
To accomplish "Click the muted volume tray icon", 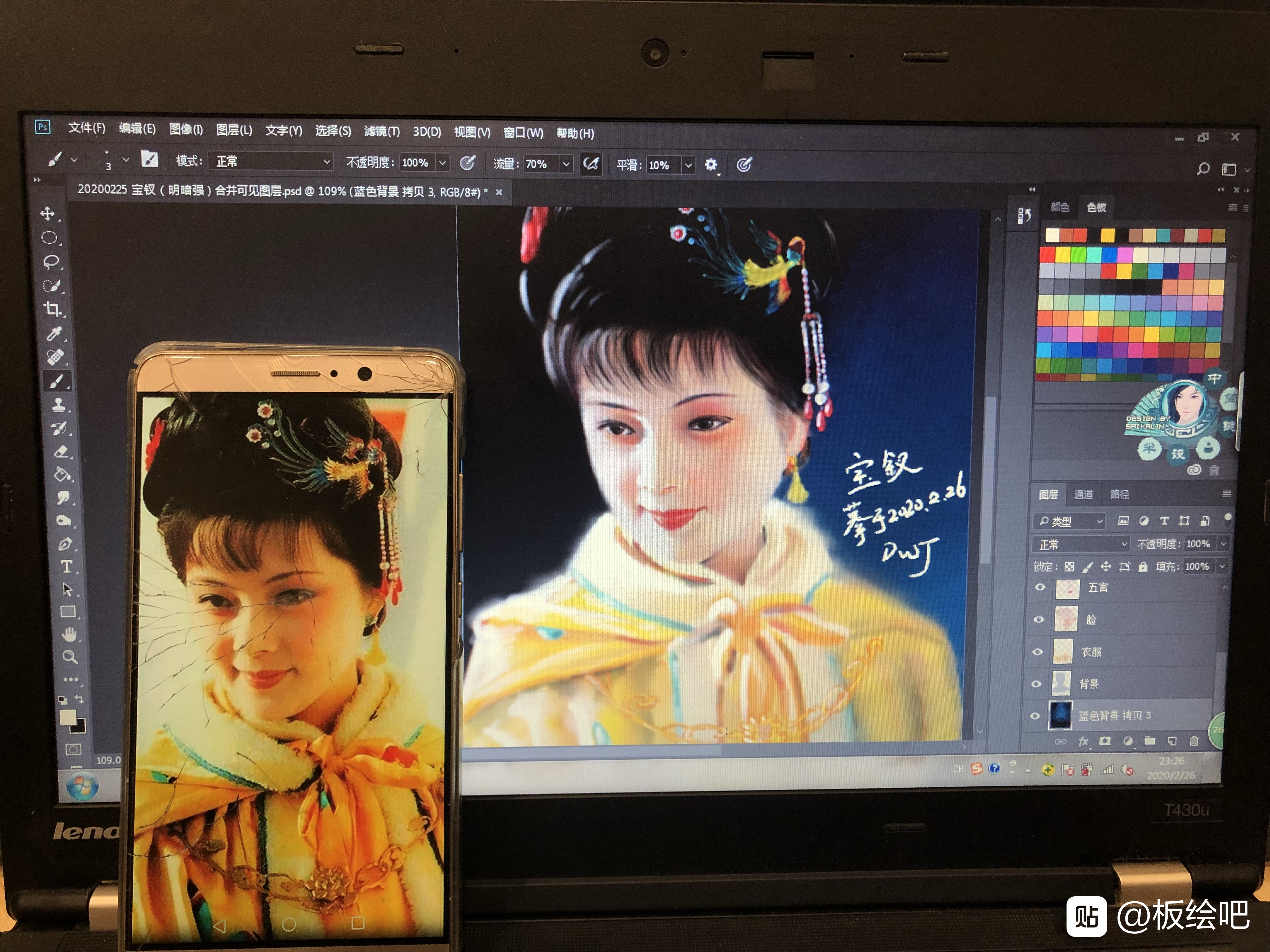I will tap(1127, 769).
